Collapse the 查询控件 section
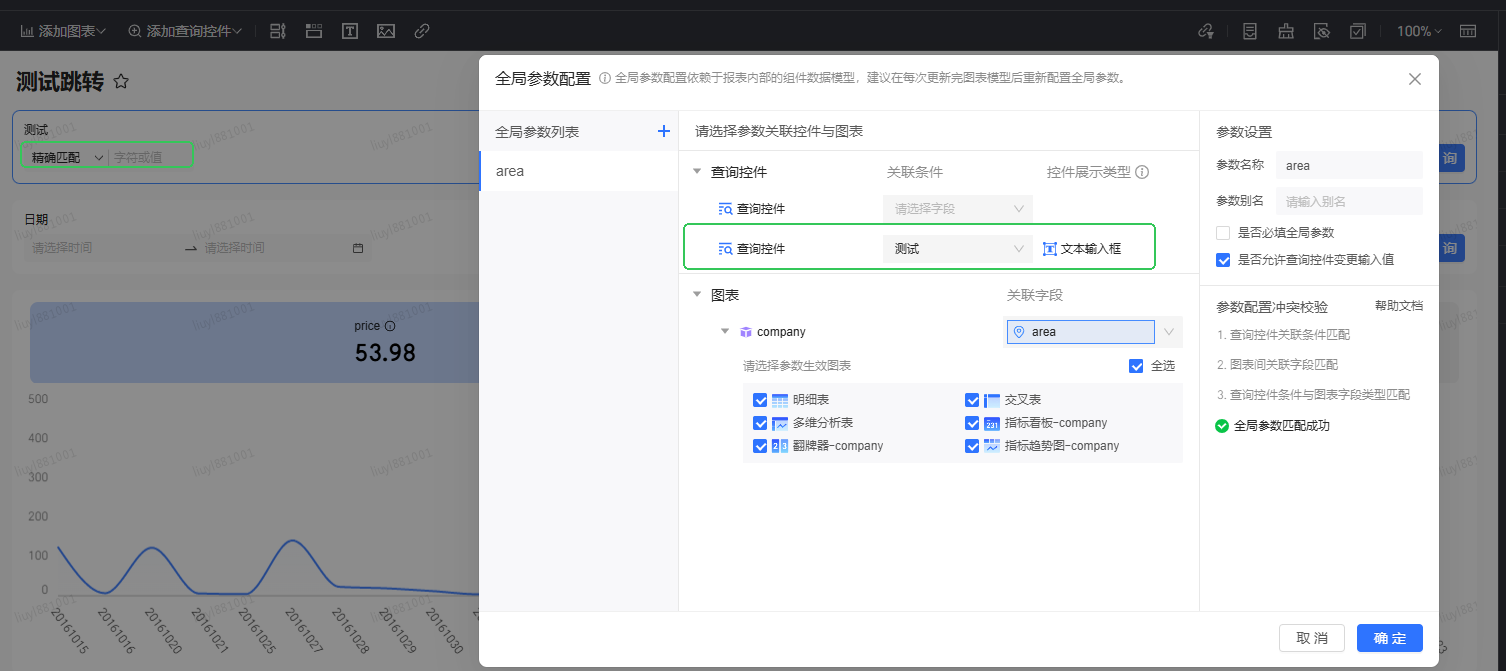 tap(697, 172)
